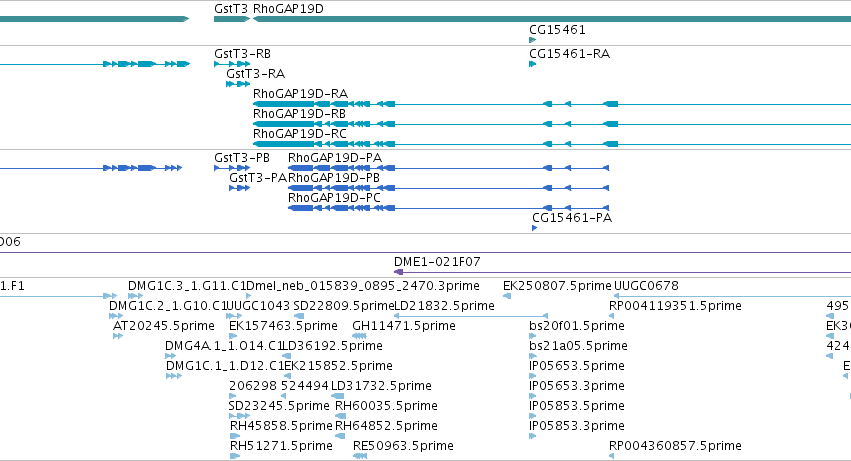
Task: Click the GstT3-RB transcript exon glyph
Action: [232, 64]
